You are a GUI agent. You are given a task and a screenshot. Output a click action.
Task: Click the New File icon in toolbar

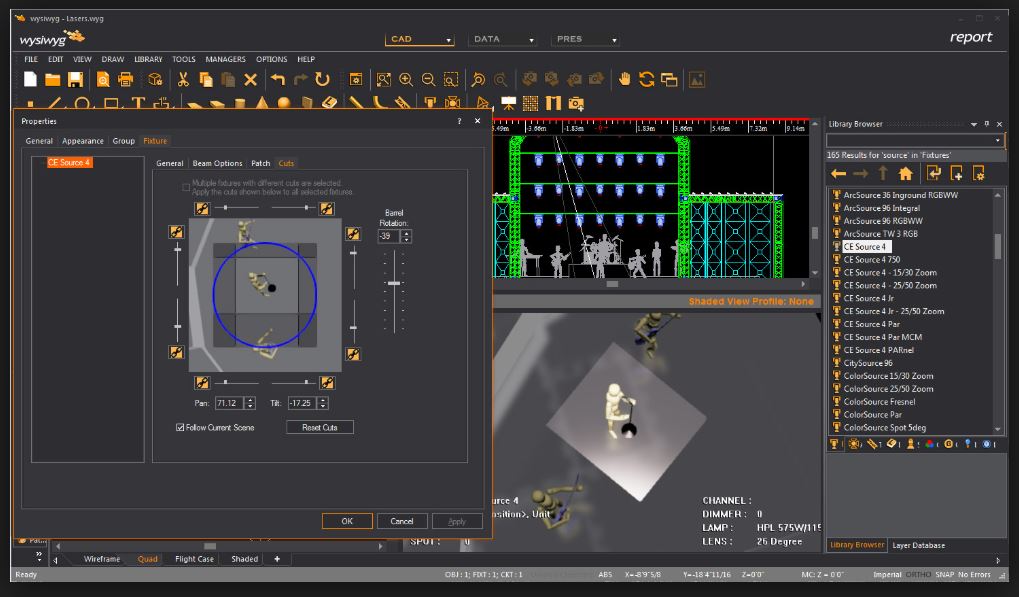30,79
